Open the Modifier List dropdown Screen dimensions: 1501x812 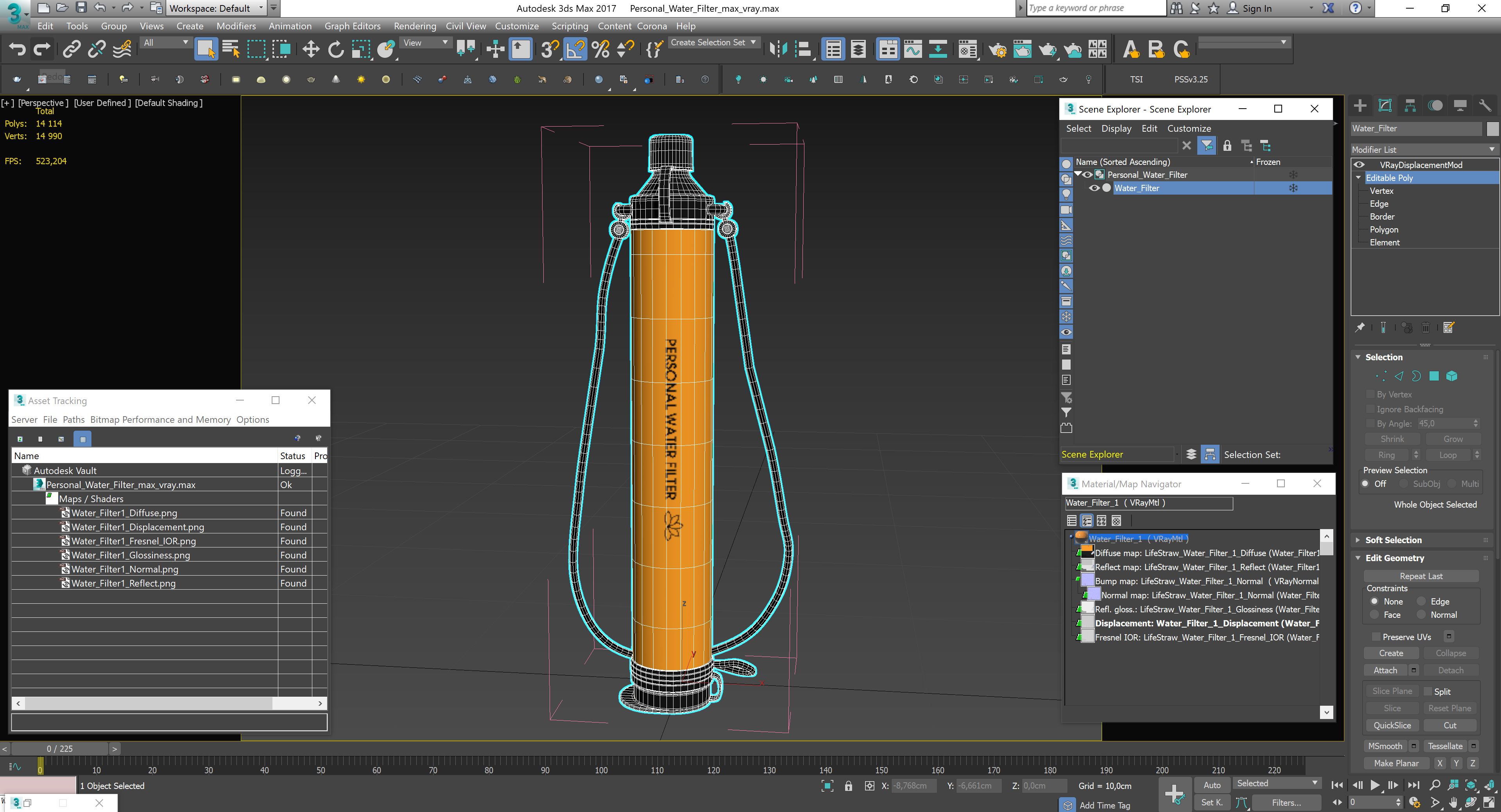[x=1424, y=150]
